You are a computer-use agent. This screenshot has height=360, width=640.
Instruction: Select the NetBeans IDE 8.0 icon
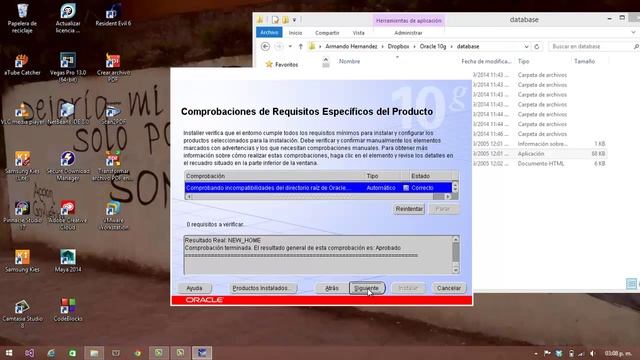[68, 113]
